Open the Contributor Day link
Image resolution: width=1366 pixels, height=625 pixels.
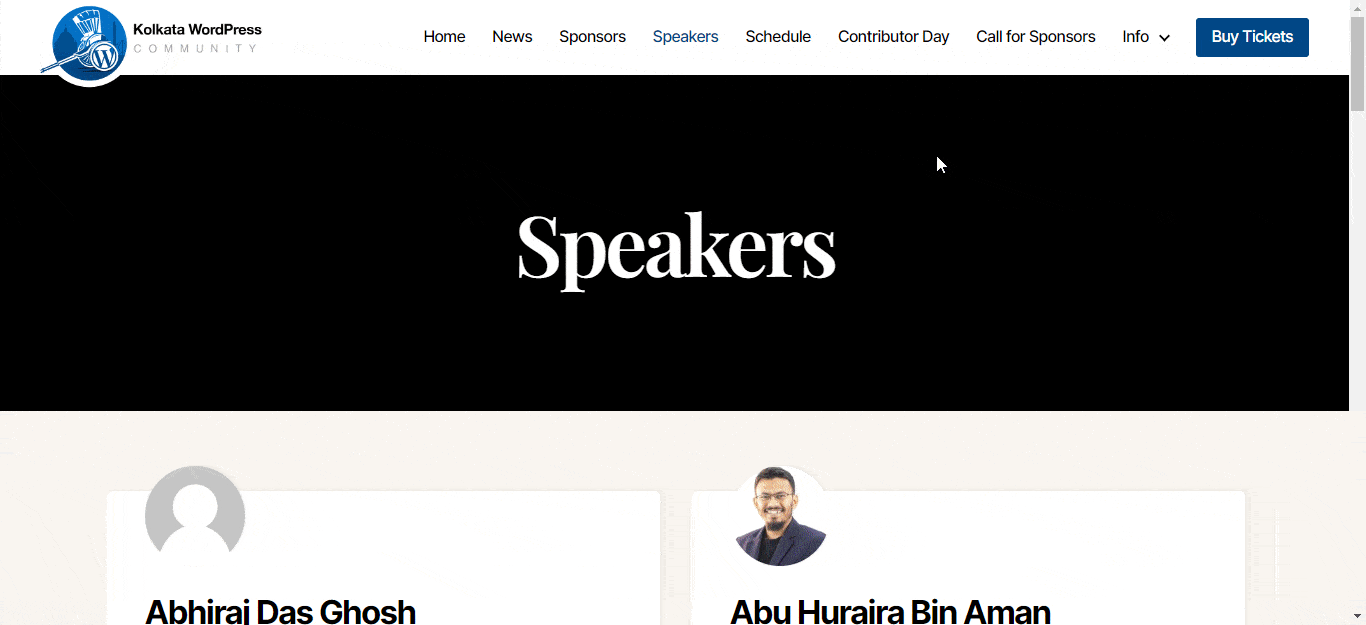click(x=893, y=37)
